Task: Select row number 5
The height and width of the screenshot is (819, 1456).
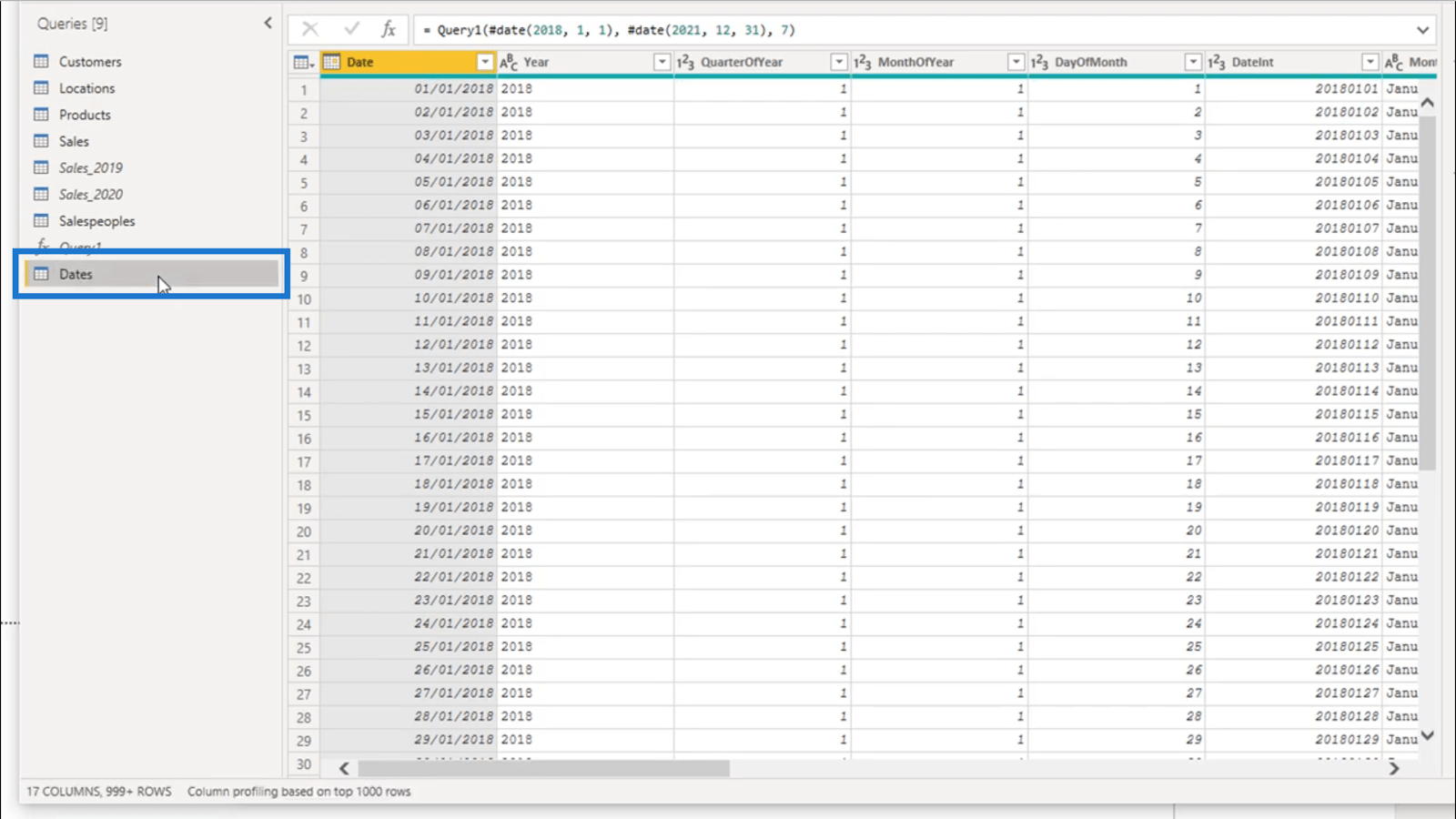Action: (304, 182)
